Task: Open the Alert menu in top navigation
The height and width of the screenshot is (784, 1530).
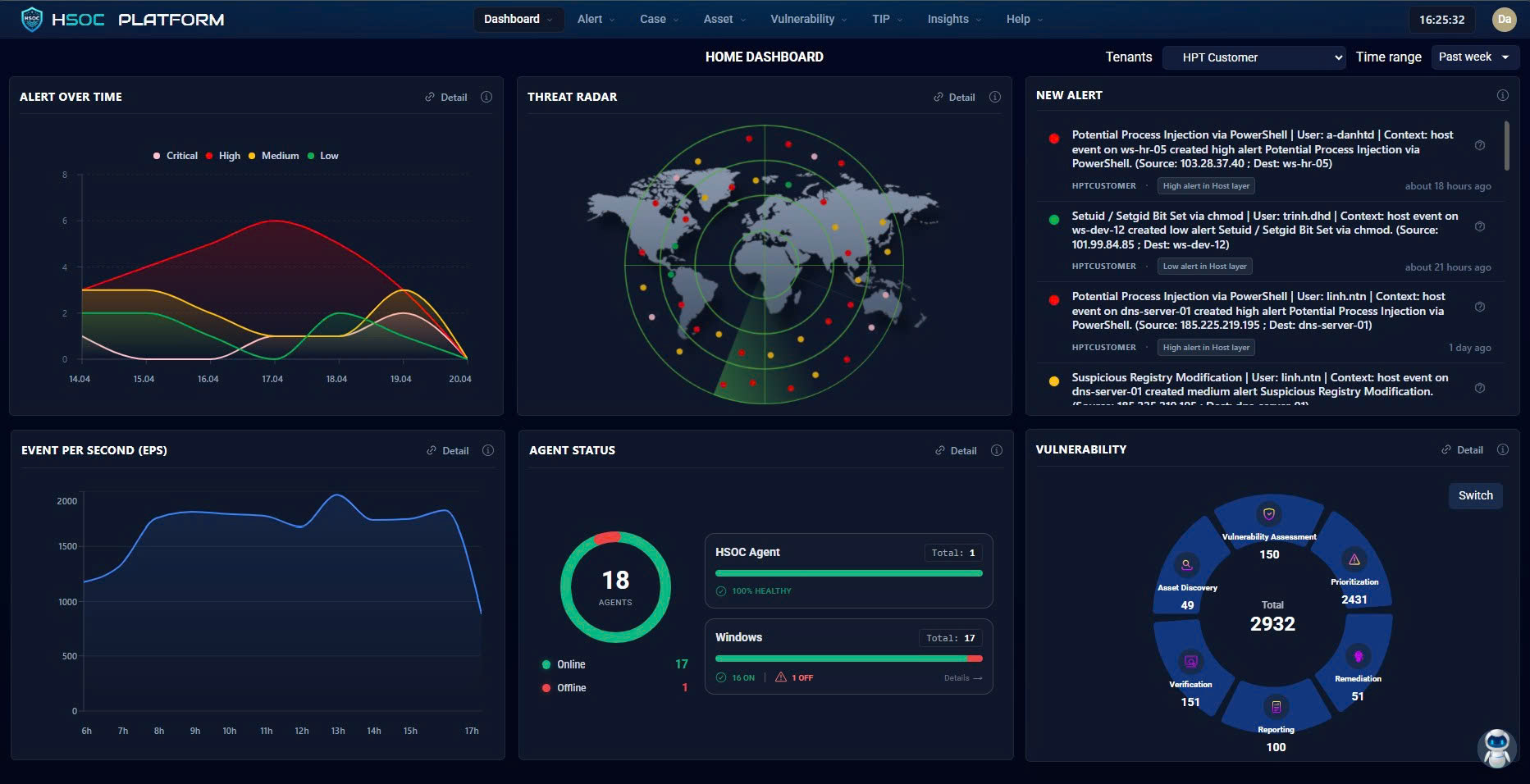Action: (595, 19)
